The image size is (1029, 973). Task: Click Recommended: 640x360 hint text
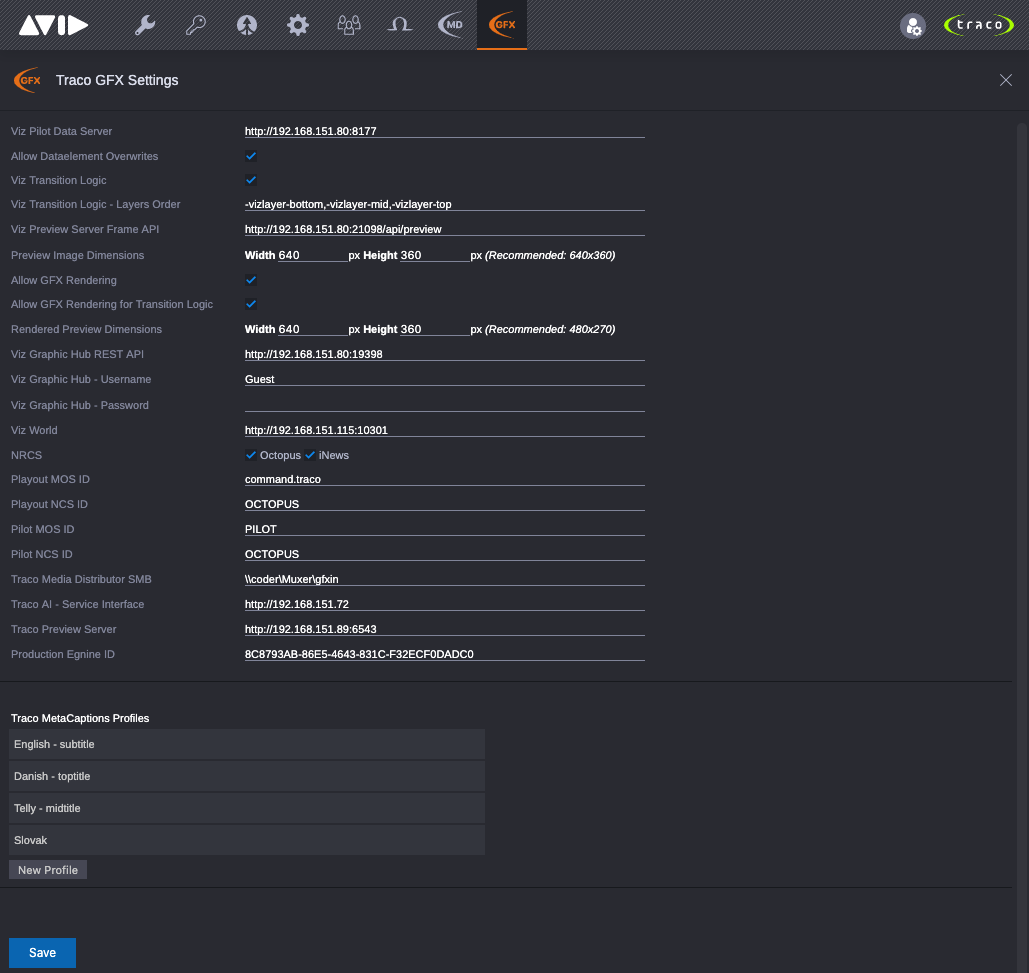click(x=550, y=255)
